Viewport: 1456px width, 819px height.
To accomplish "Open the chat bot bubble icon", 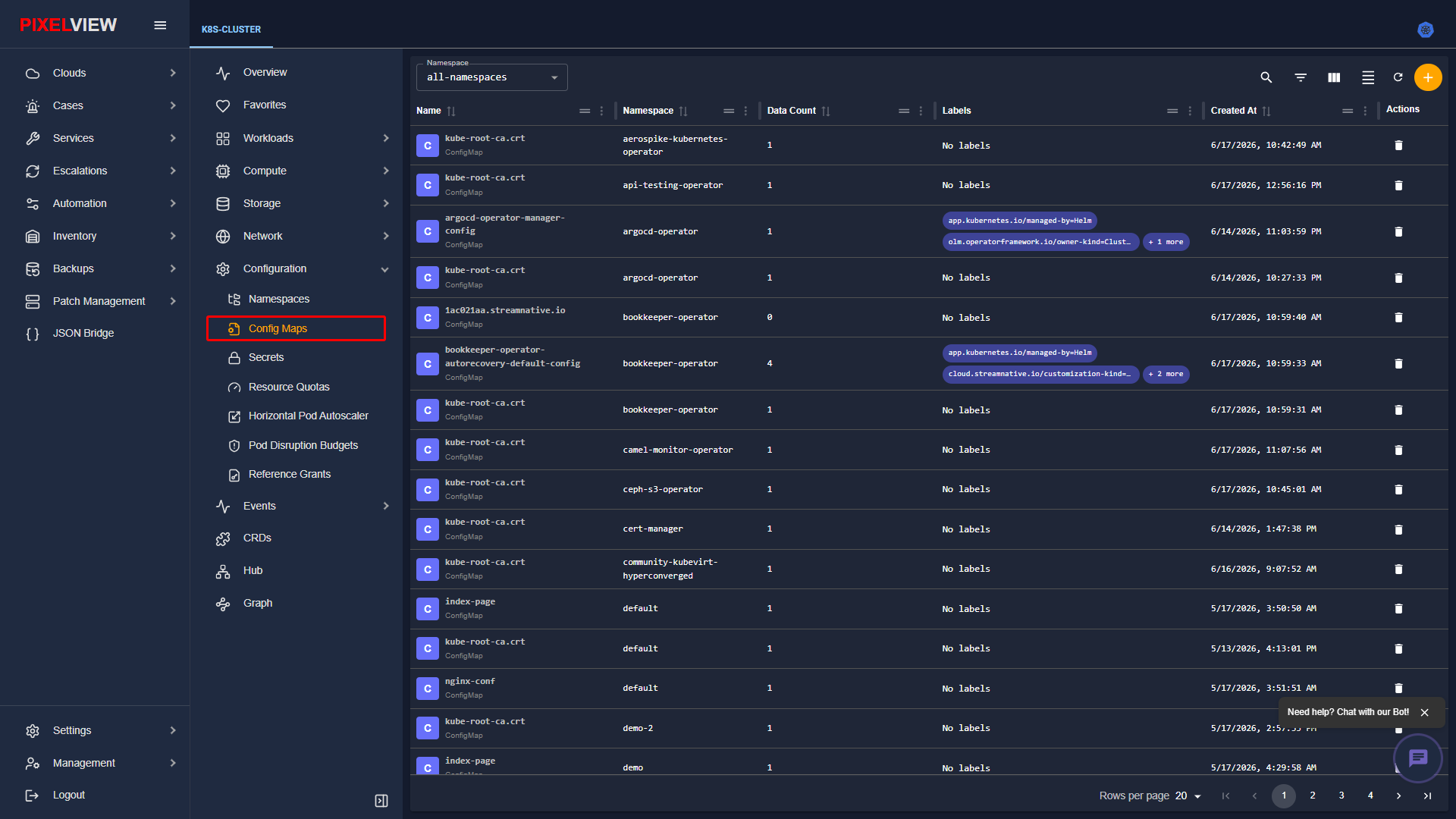I will coord(1417,758).
